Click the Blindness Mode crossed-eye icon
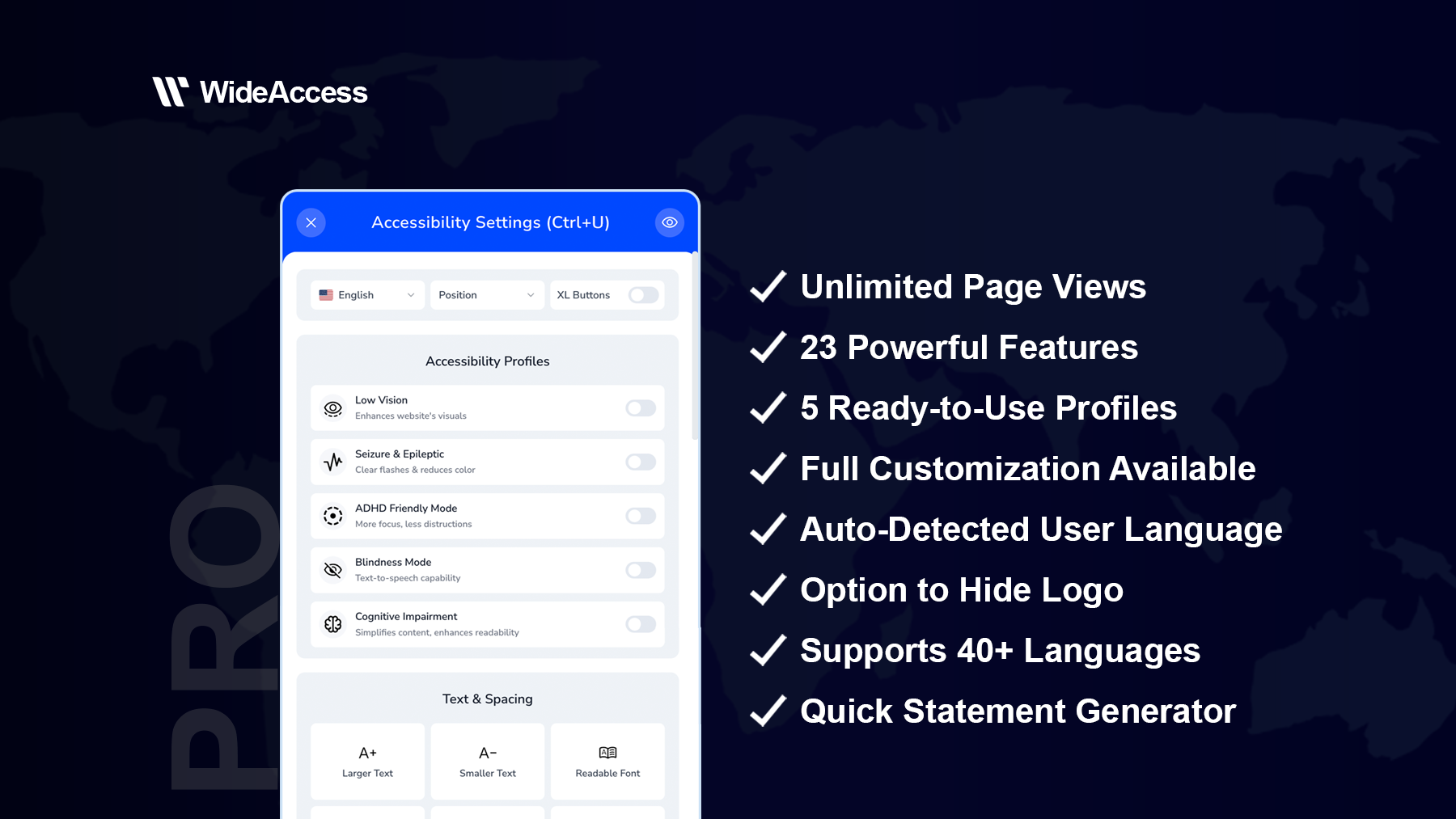 (333, 570)
